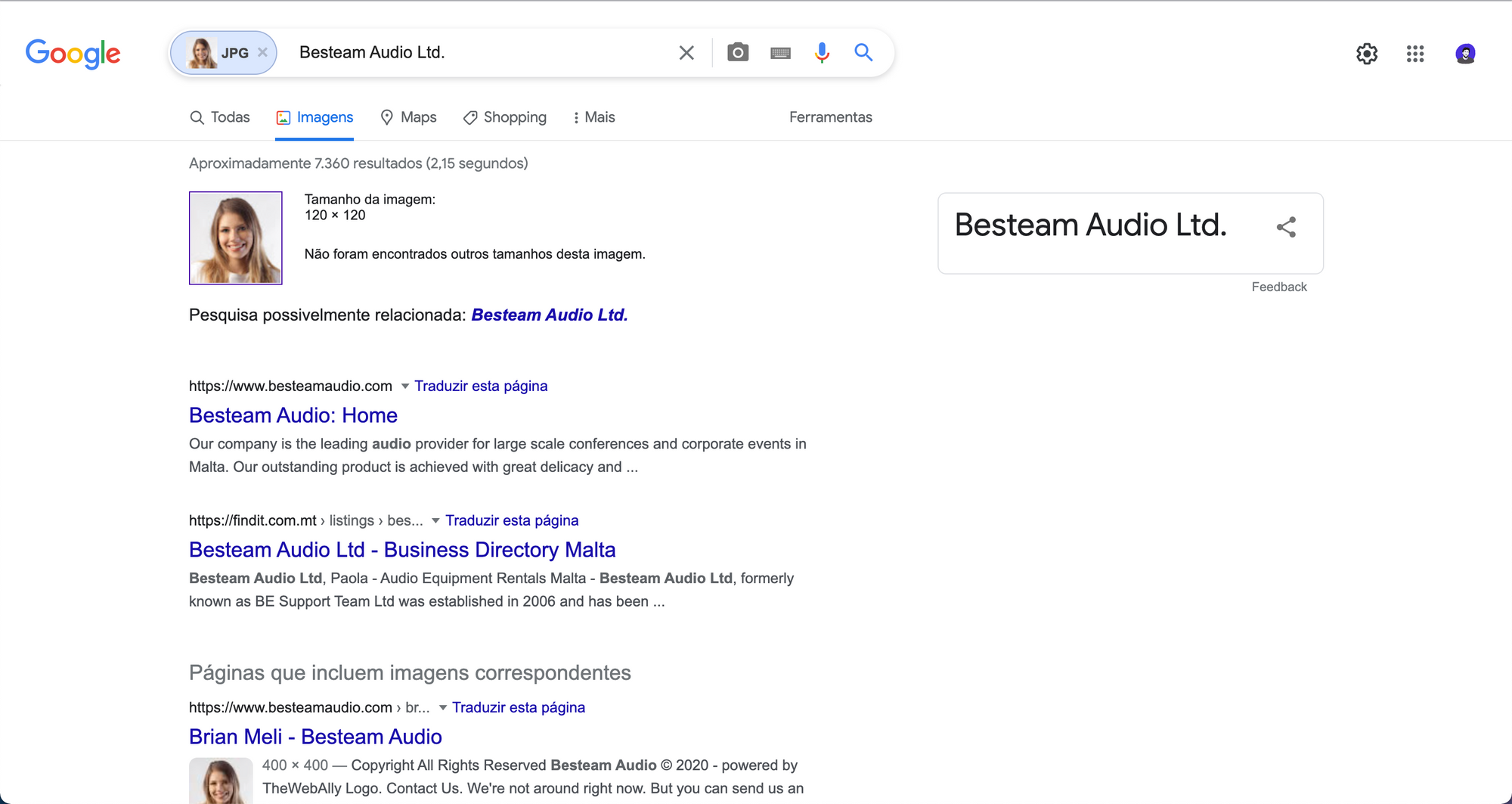Open the Google apps grid
Image resolution: width=1512 pixels, height=804 pixels.
(1415, 54)
